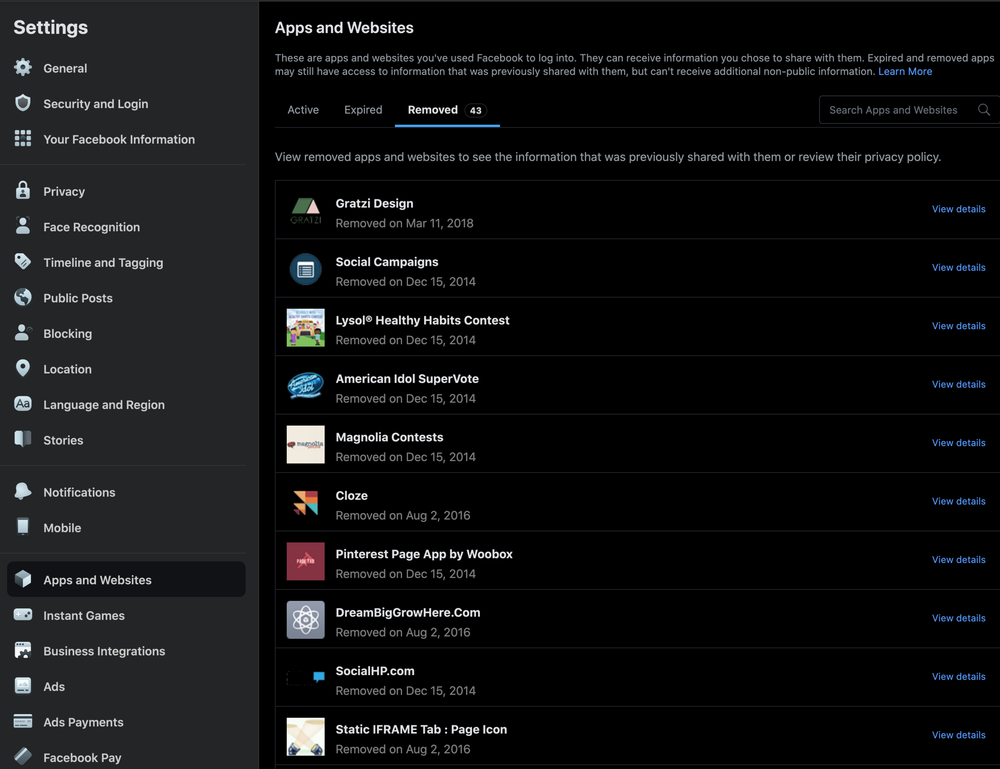Image resolution: width=1000 pixels, height=769 pixels.
Task: Click the Pinterest Page App thumbnail
Action: 305,561
